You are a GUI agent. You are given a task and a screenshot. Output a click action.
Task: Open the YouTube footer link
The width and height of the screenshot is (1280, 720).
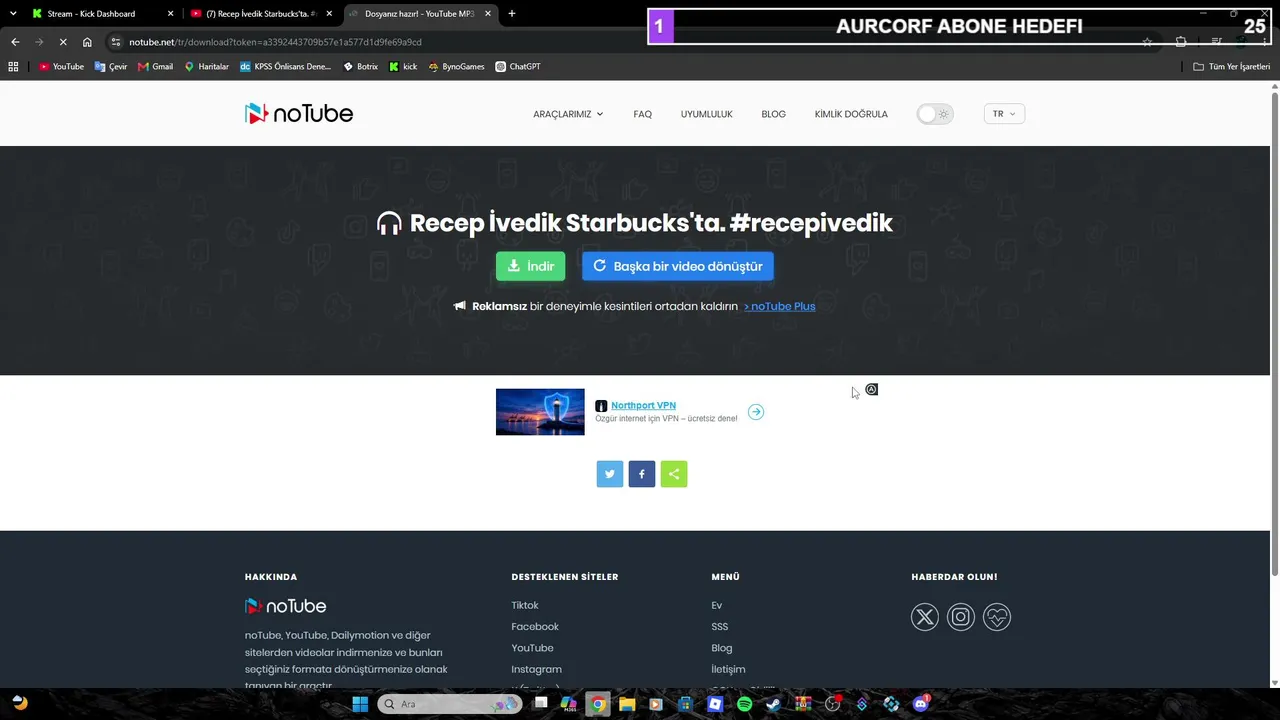pos(532,648)
